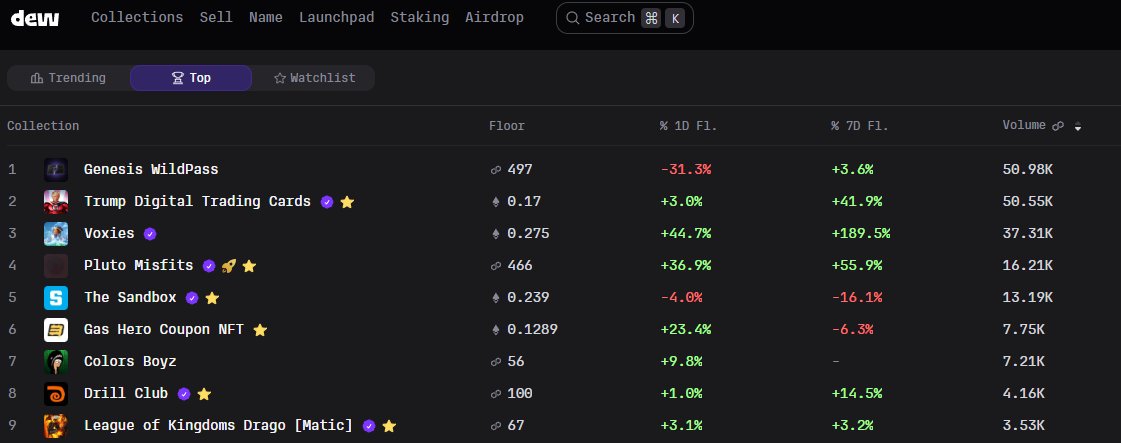This screenshot has height=443, width=1121.
Task: Click the Pluto Misfits thumbnail
Action: (56, 266)
